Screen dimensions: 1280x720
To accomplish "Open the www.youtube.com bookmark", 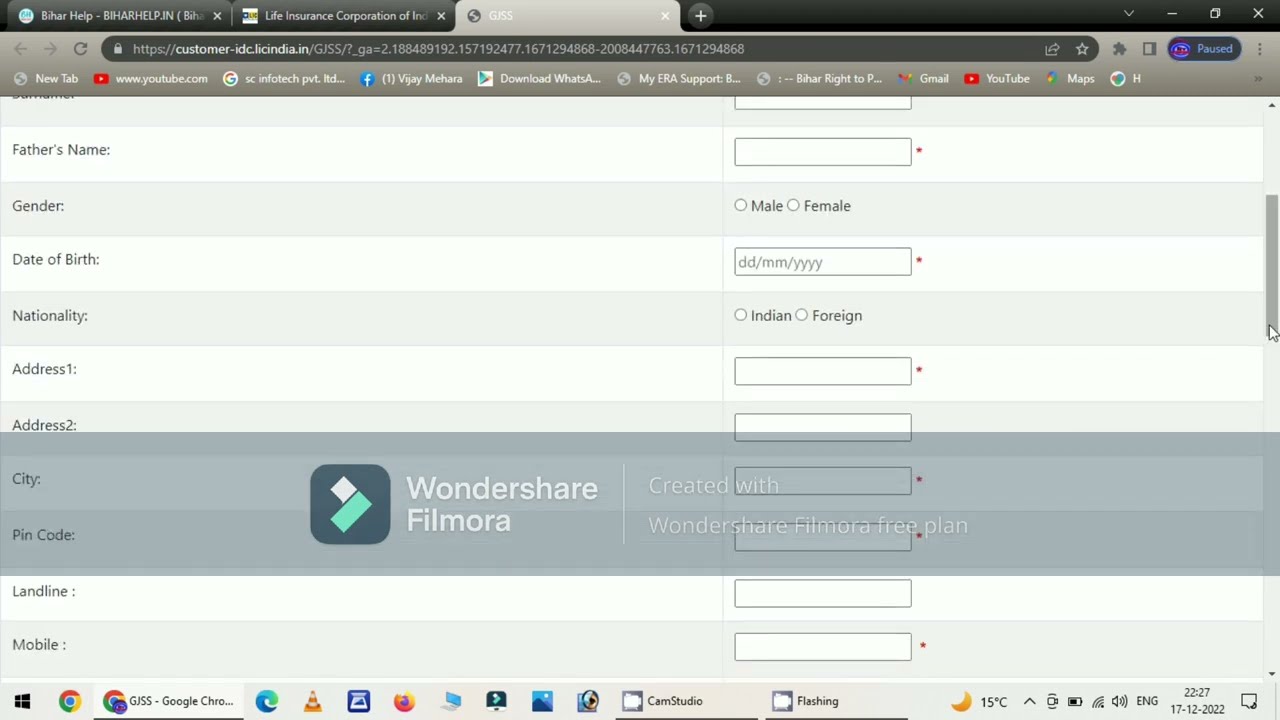I will [x=151, y=78].
